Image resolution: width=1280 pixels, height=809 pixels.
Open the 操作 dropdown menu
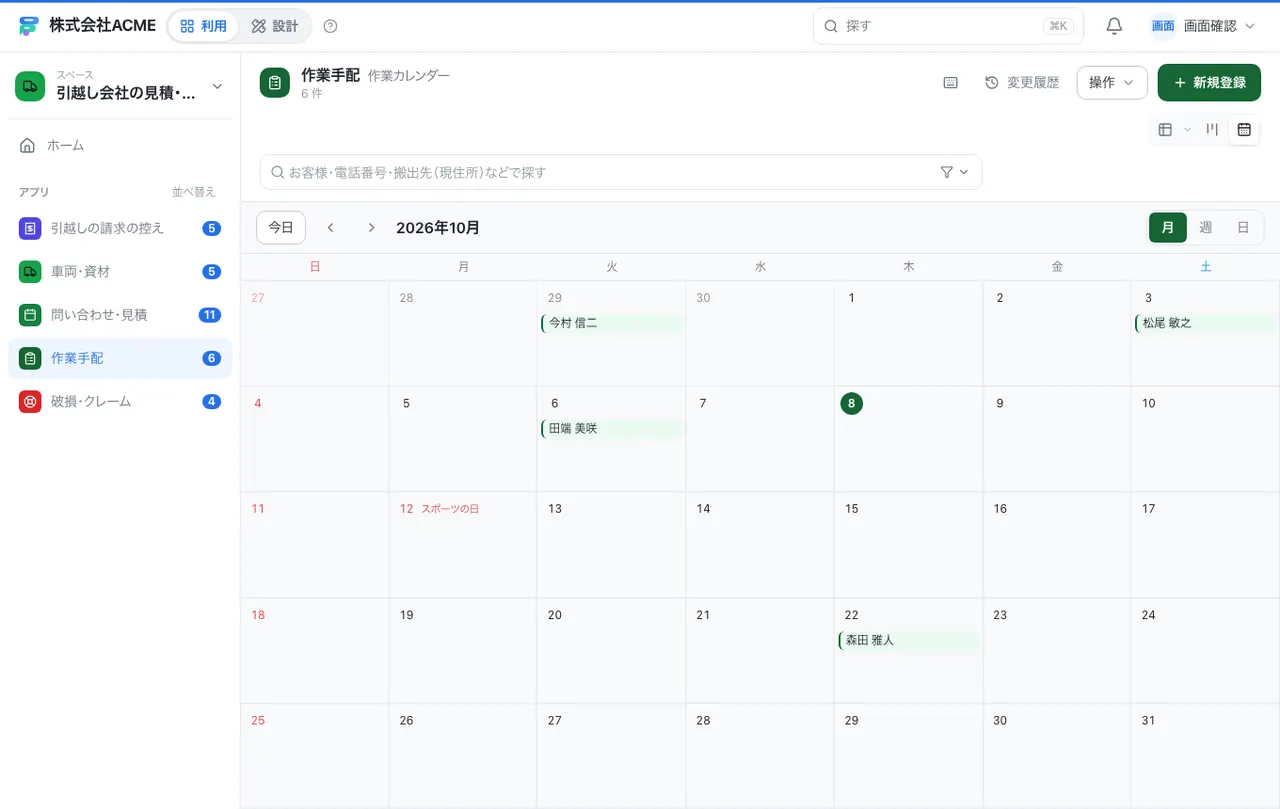[1112, 83]
